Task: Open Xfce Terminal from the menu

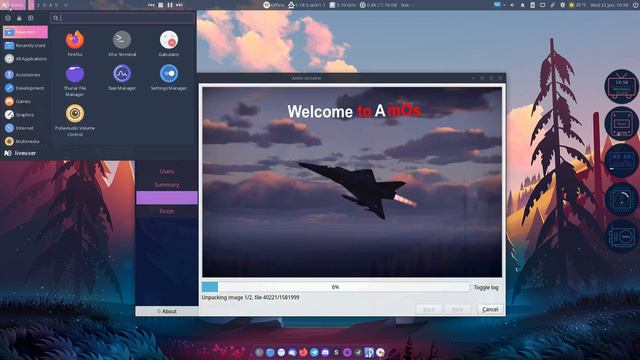Action: 122,43
